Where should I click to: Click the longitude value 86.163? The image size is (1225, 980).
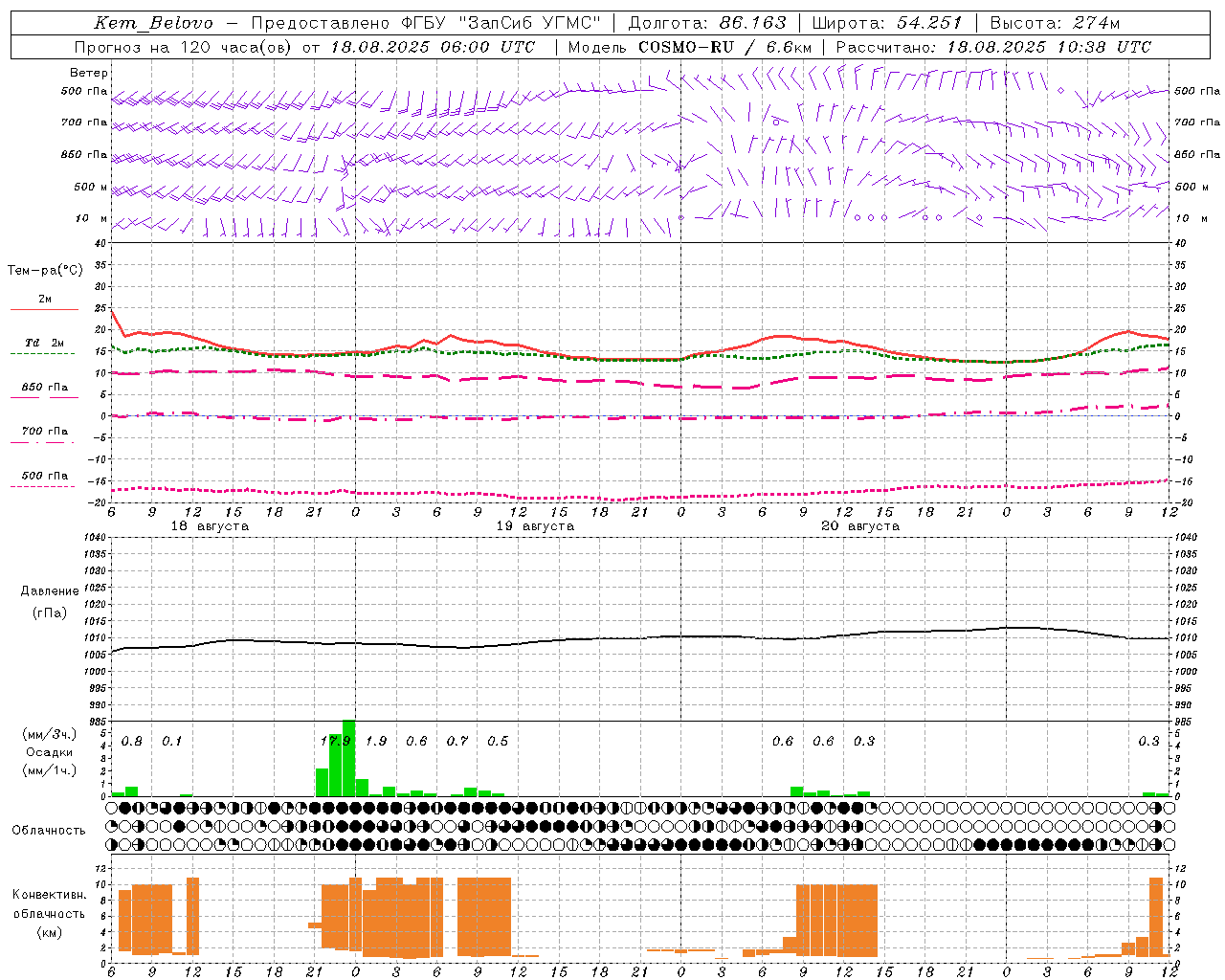(752, 23)
